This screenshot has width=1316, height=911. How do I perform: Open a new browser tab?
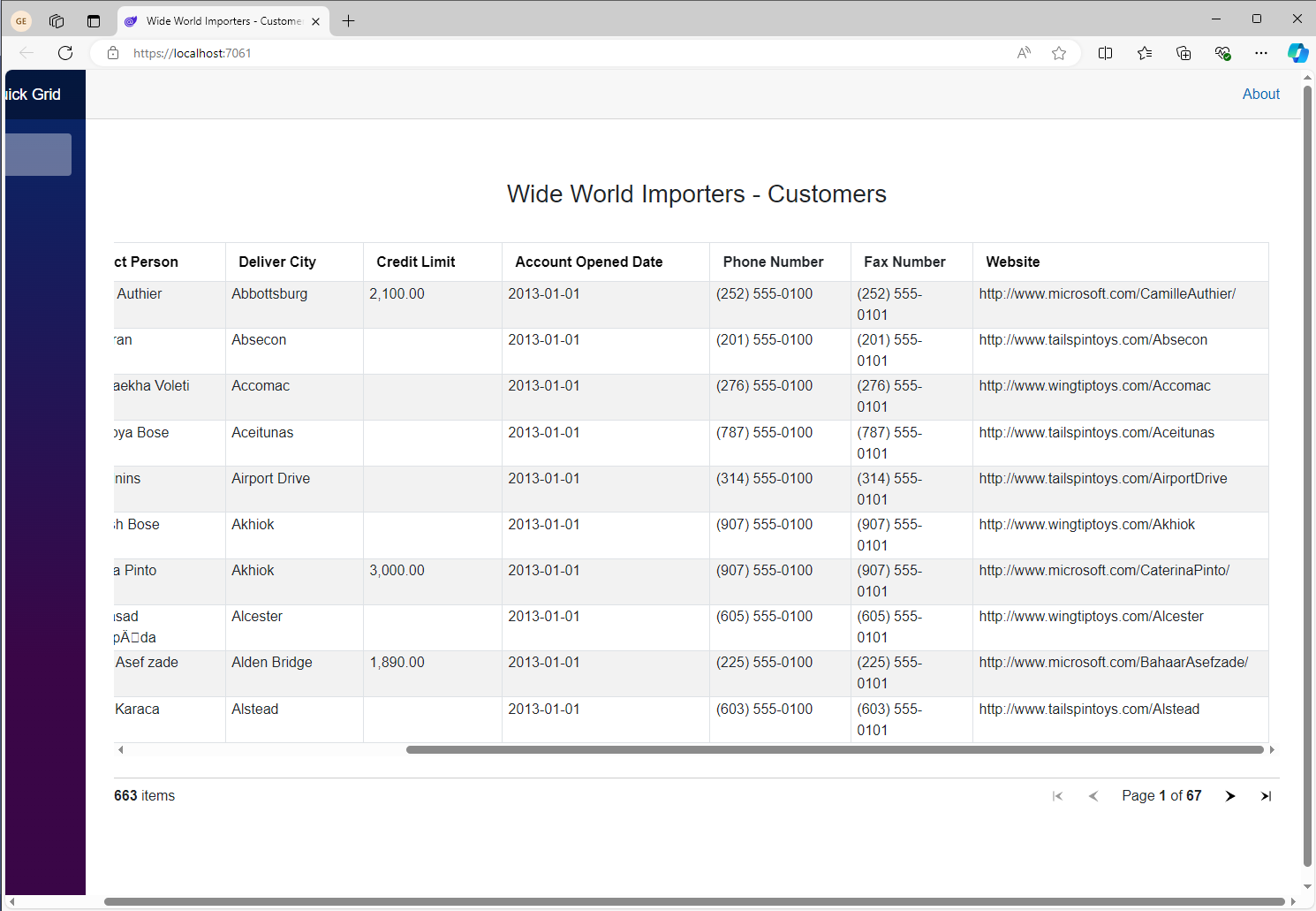click(x=349, y=21)
